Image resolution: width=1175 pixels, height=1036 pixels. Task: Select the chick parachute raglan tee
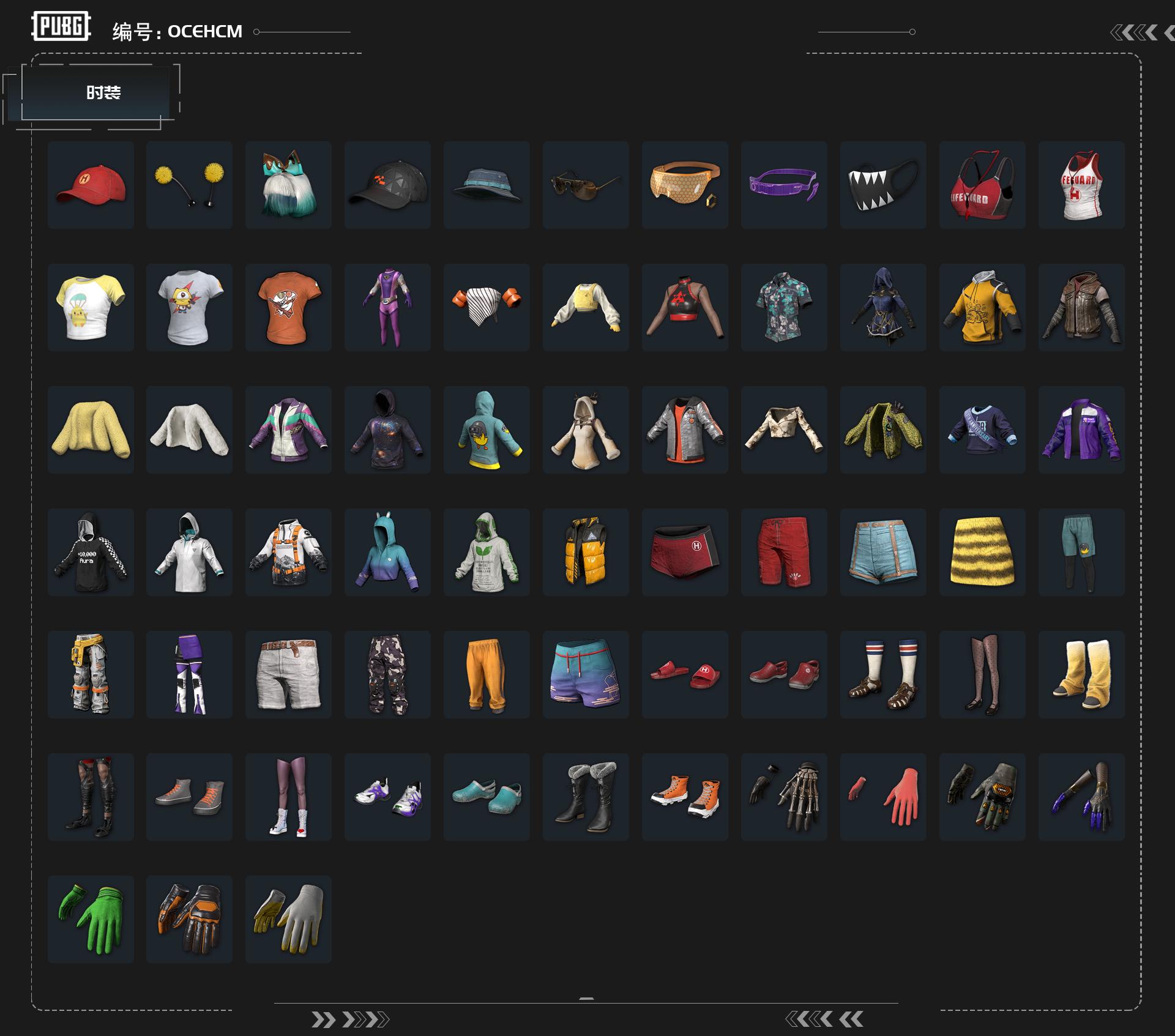click(x=91, y=307)
